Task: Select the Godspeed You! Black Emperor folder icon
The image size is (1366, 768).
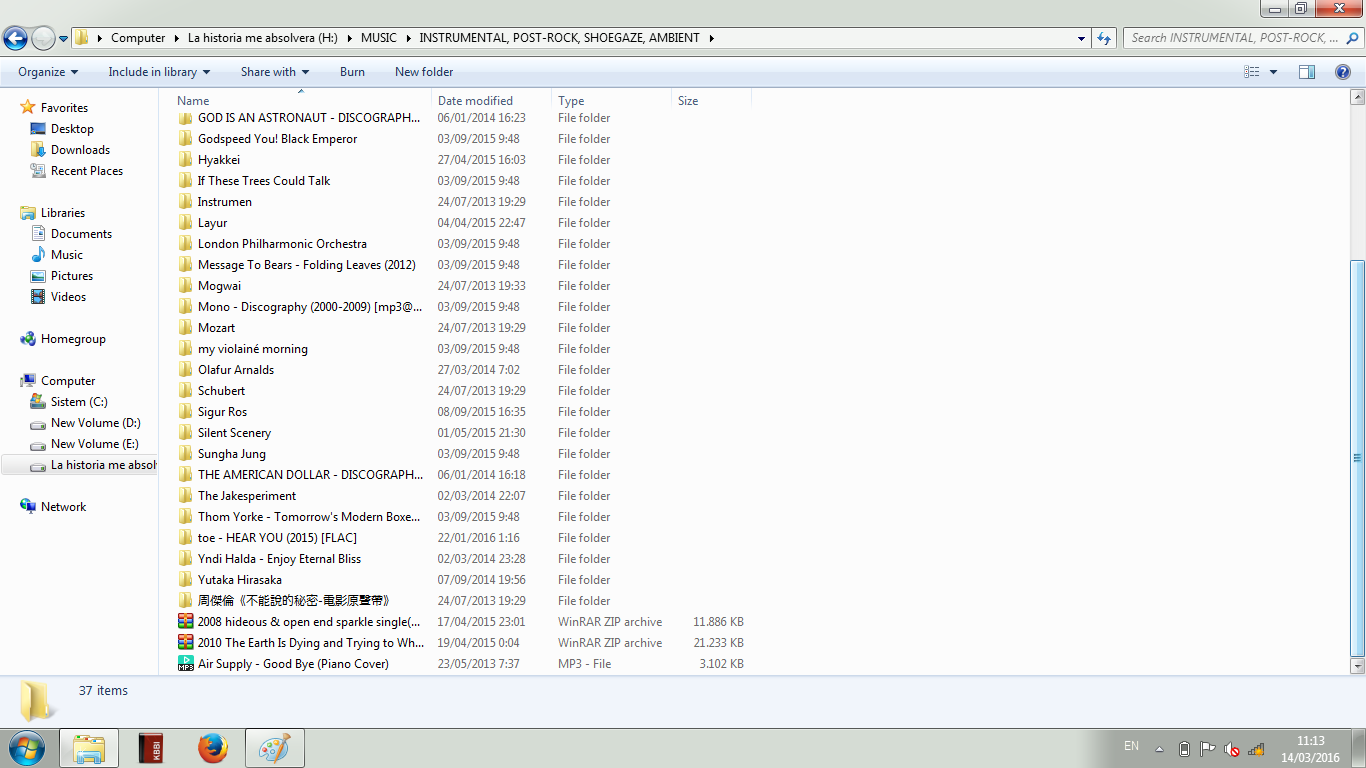Action: [x=185, y=139]
